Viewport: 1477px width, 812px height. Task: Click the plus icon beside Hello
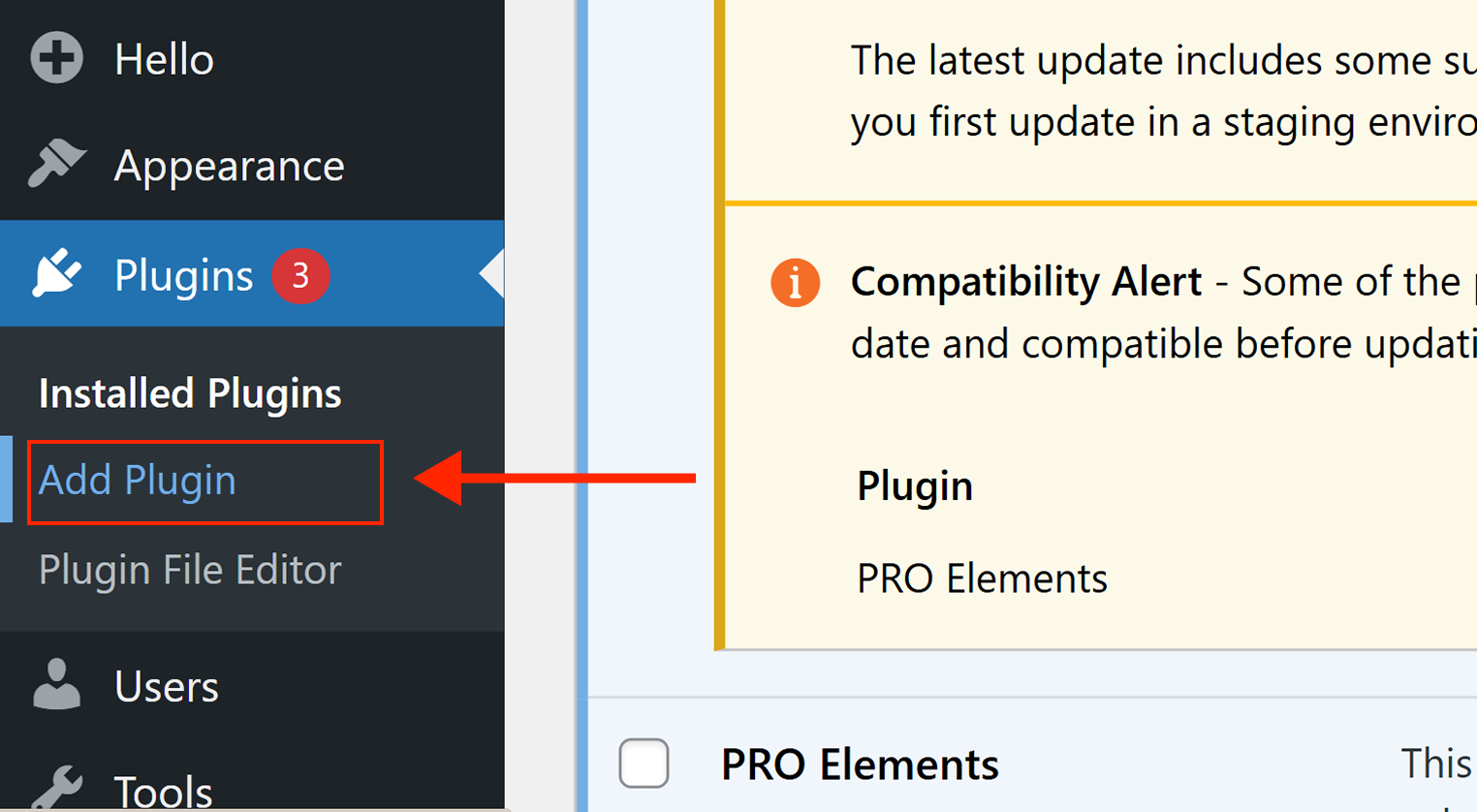click(56, 58)
